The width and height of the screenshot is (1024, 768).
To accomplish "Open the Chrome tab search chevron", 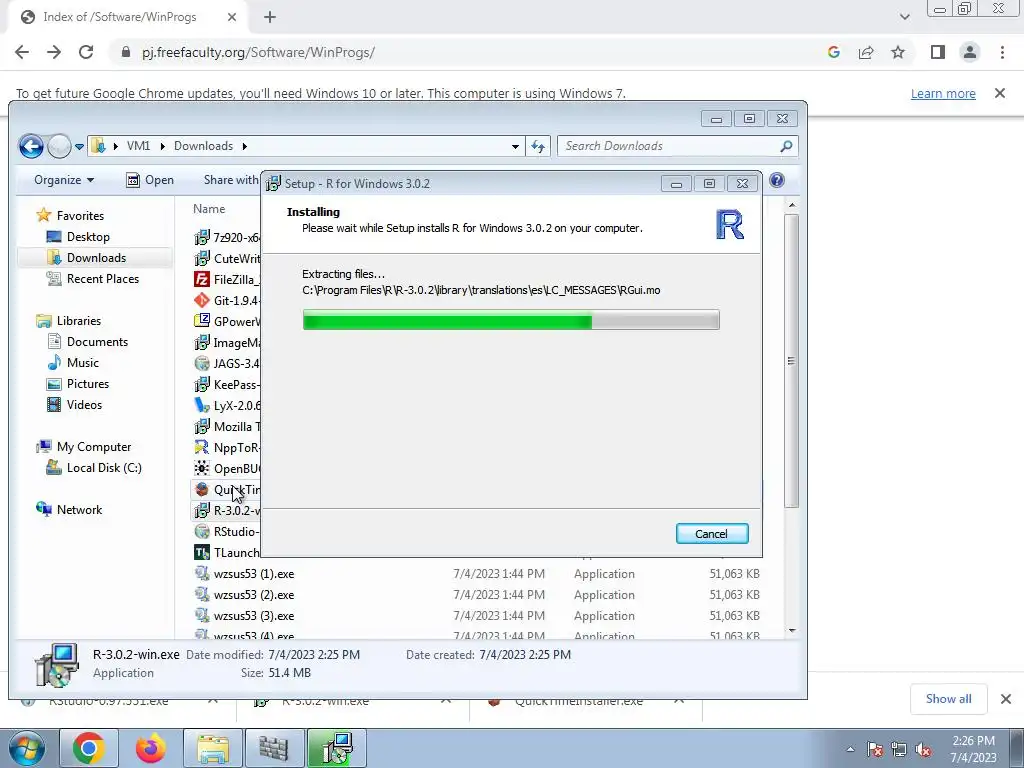I will coord(904,17).
